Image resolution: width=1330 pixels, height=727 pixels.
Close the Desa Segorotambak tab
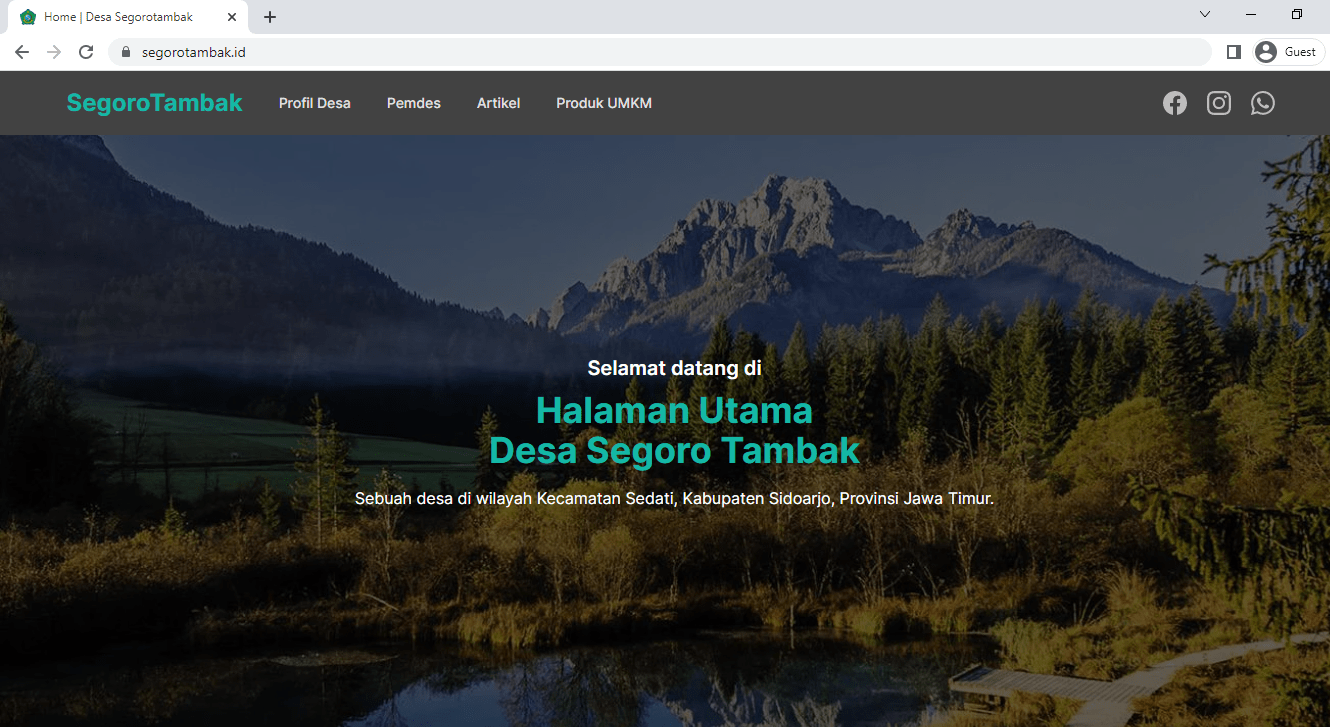[x=232, y=17]
